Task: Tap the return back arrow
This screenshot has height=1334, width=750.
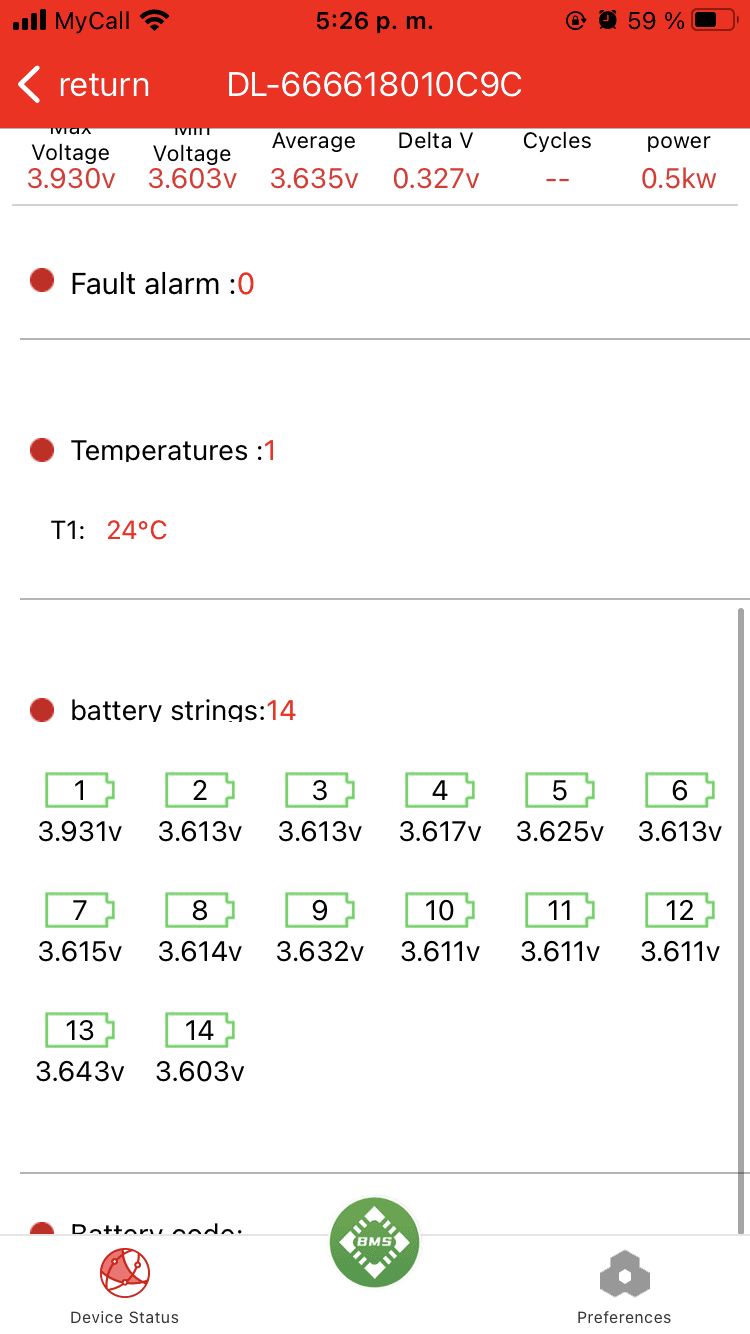Action: pos(31,85)
